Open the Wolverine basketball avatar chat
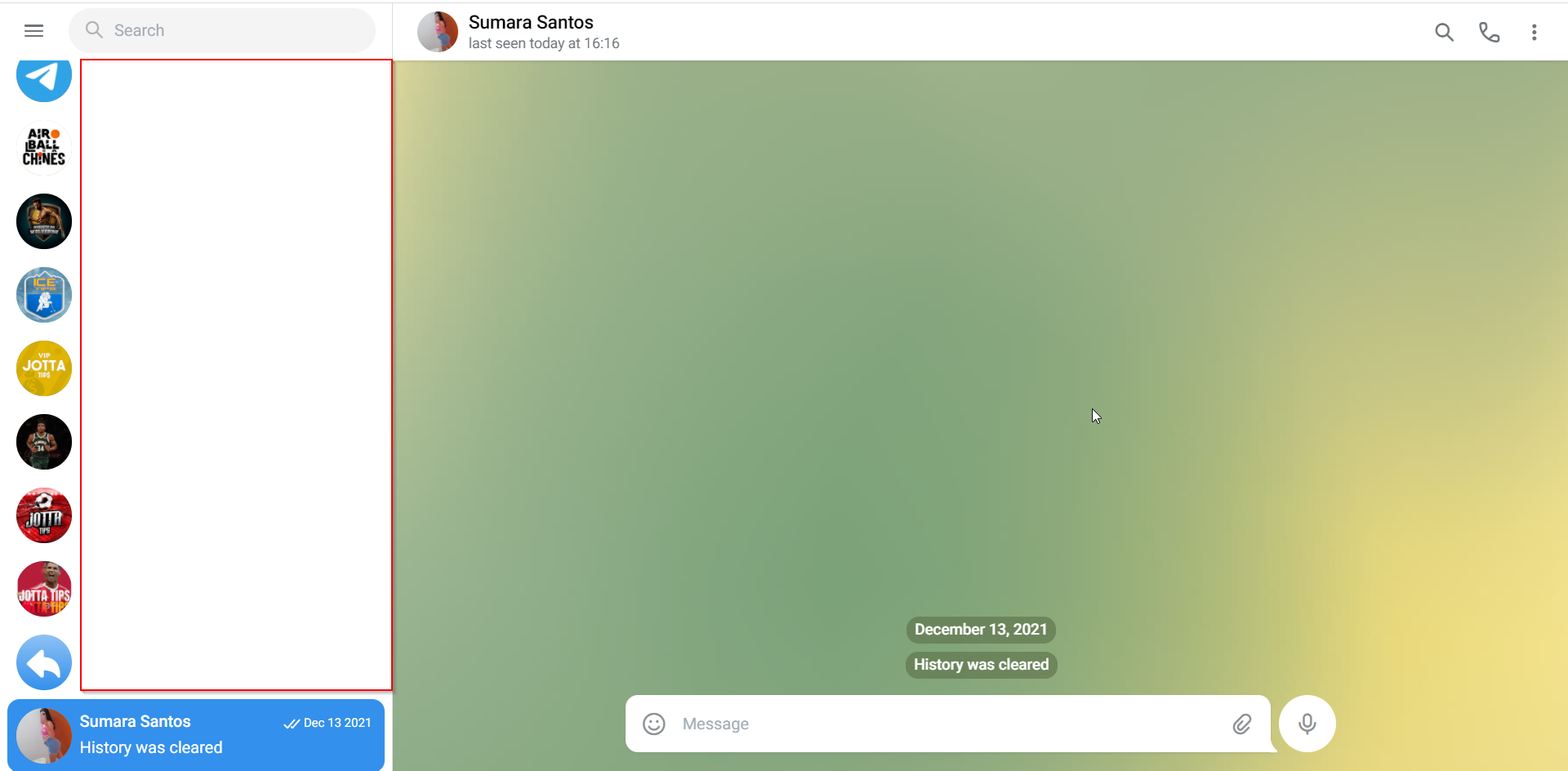1568x771 pixels. pyautogui.click(x=44, y=221)
